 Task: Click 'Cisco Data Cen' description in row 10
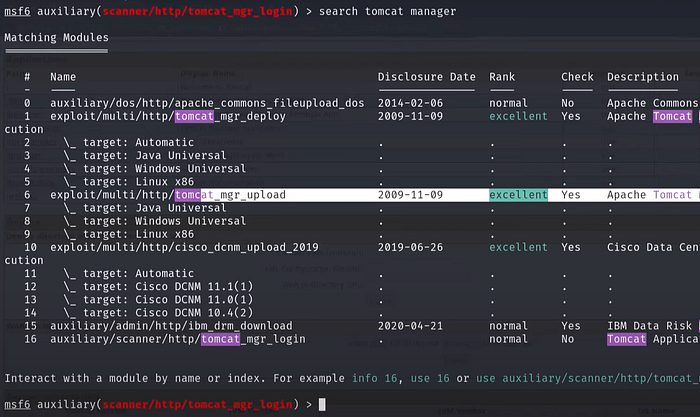pos(653,247)
